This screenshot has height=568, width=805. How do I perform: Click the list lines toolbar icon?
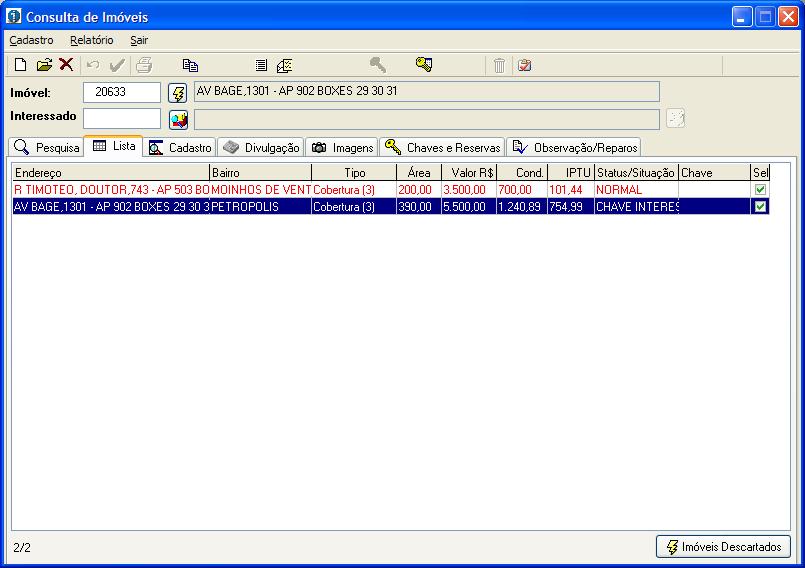click(260, 65)
